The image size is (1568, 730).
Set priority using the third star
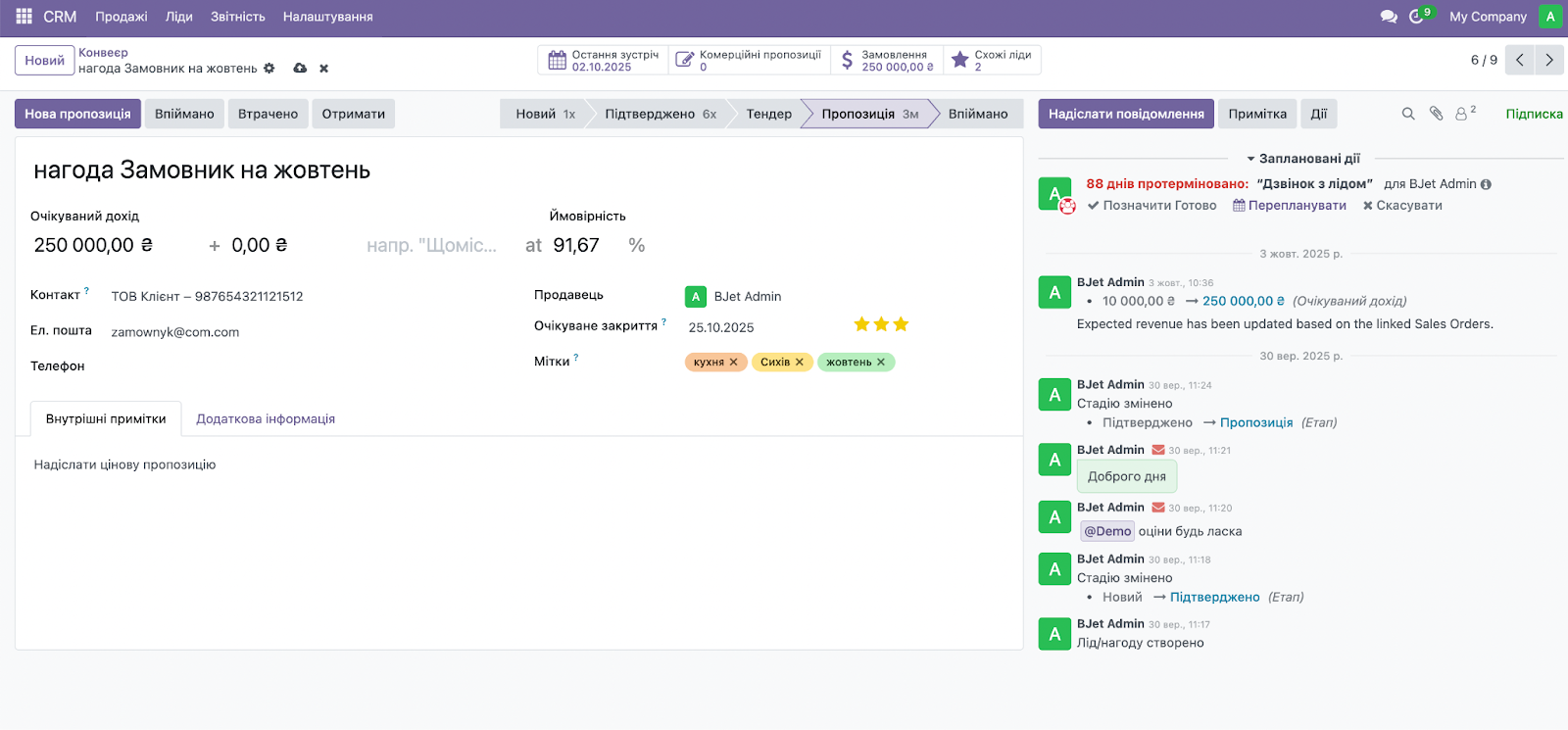[901, 324]
